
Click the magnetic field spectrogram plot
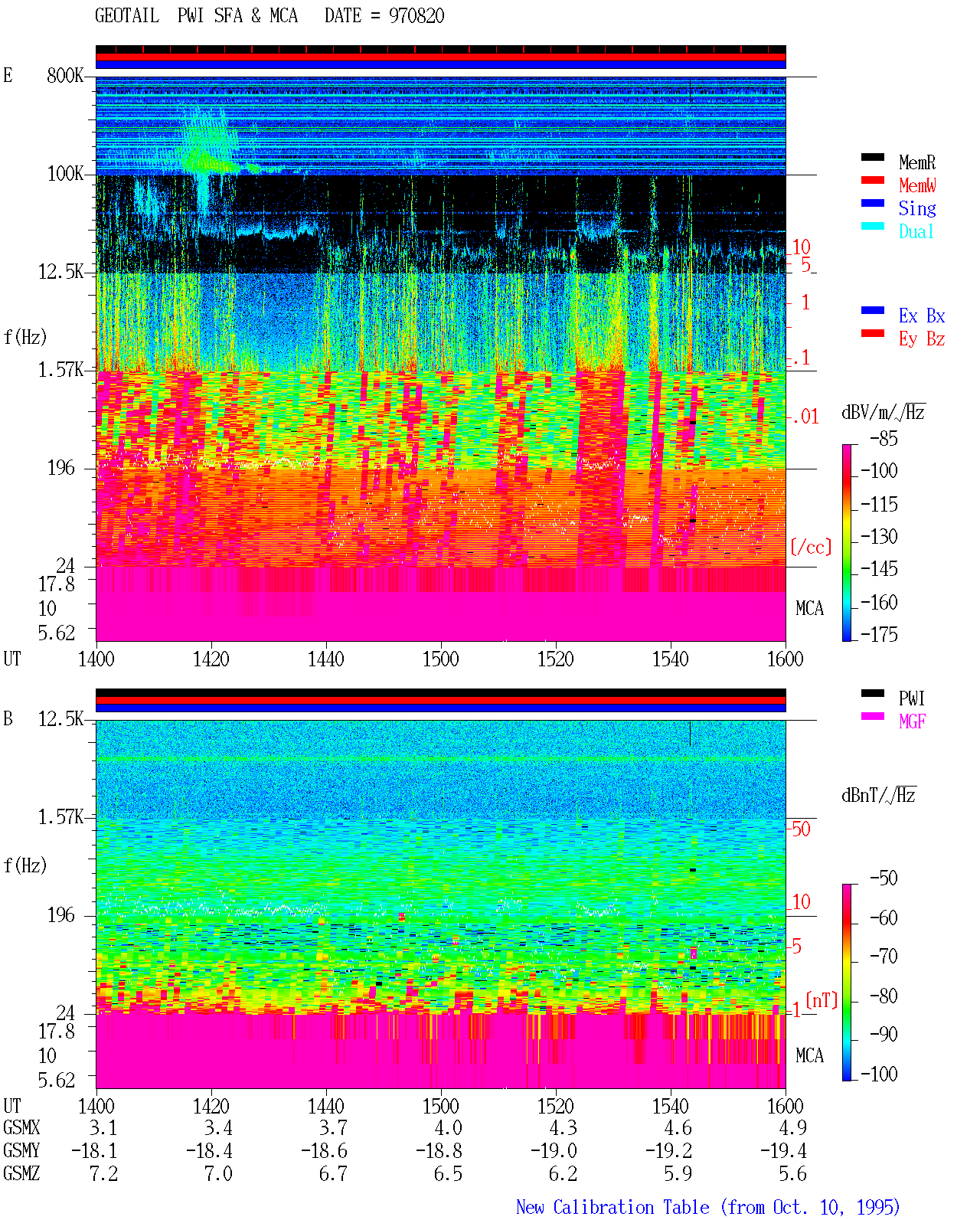(441, 904)
